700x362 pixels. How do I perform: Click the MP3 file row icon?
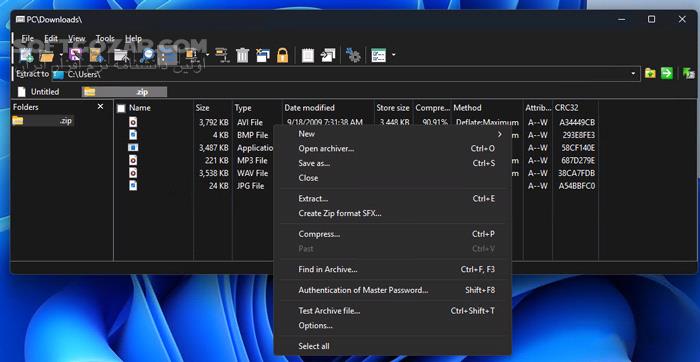133,160
